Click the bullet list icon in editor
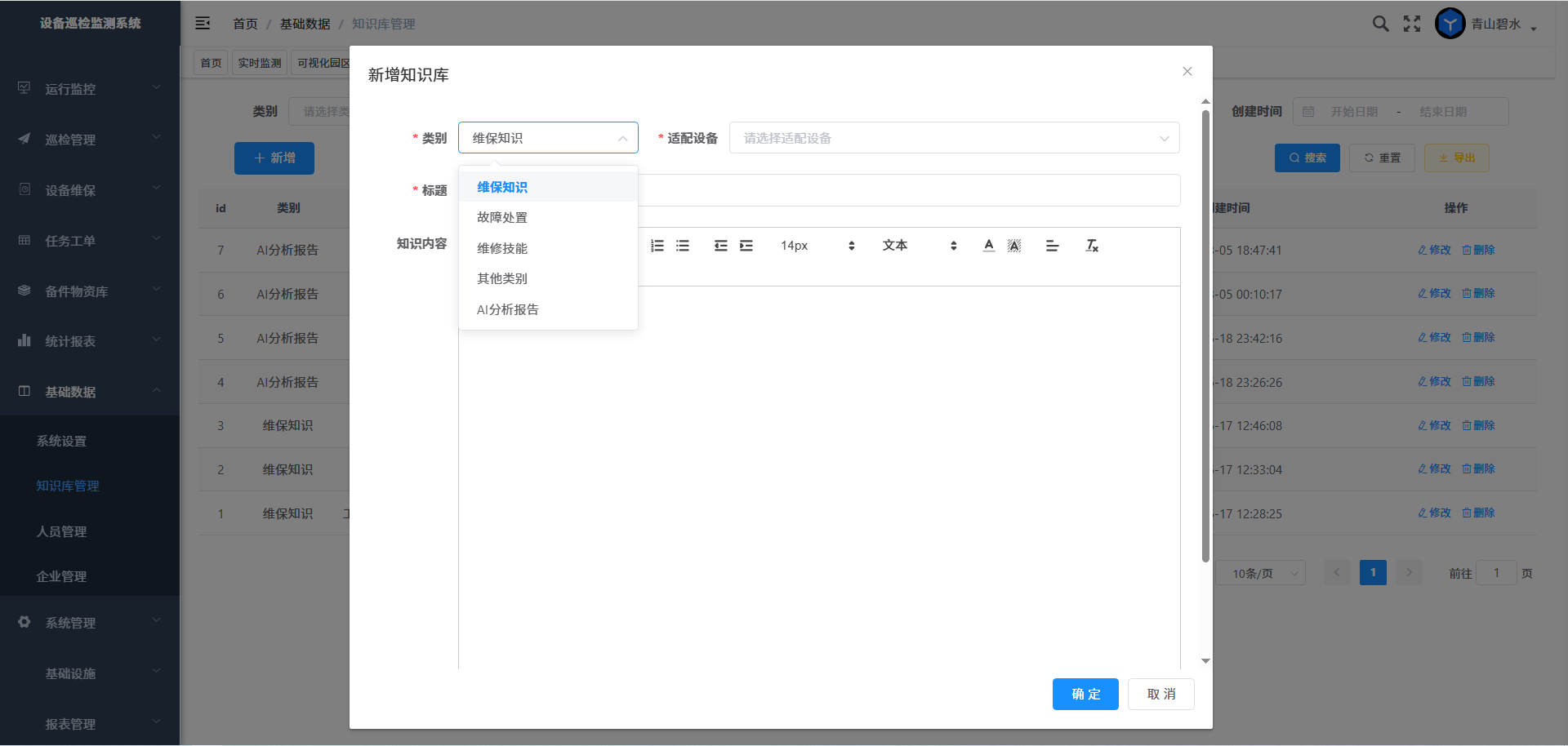Viewport: 1568px width, 746px height. [683, 246]
